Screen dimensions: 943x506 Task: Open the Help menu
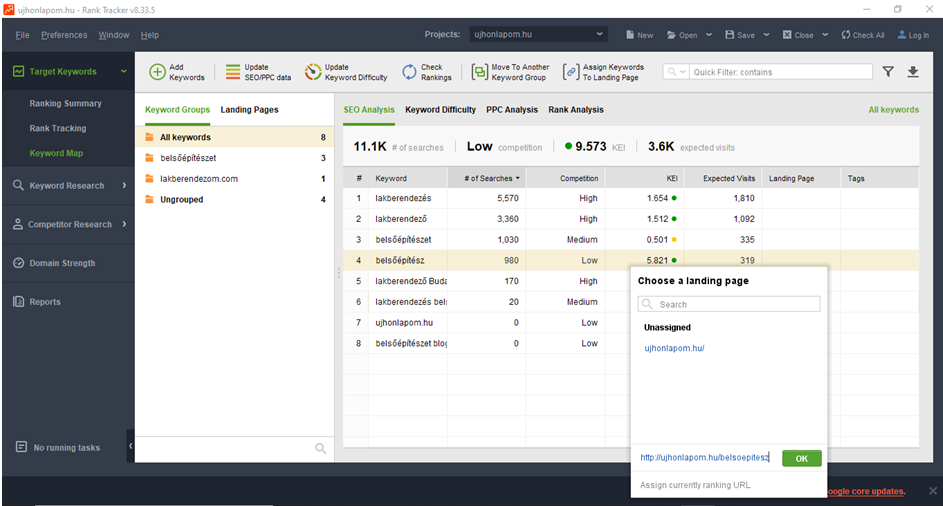[x=150, y=35]
